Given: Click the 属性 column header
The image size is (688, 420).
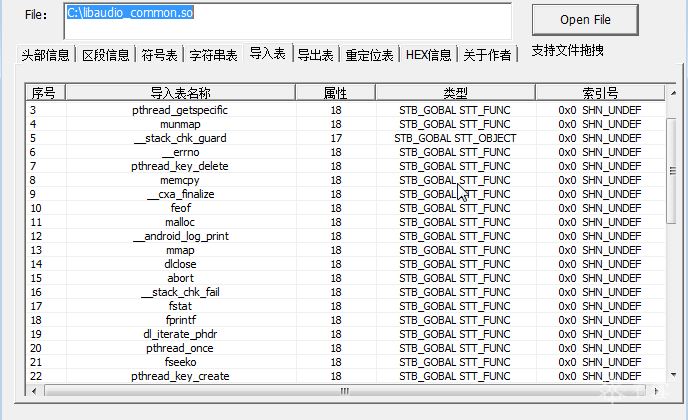Looking at the screenshot, I should (336, 93).
